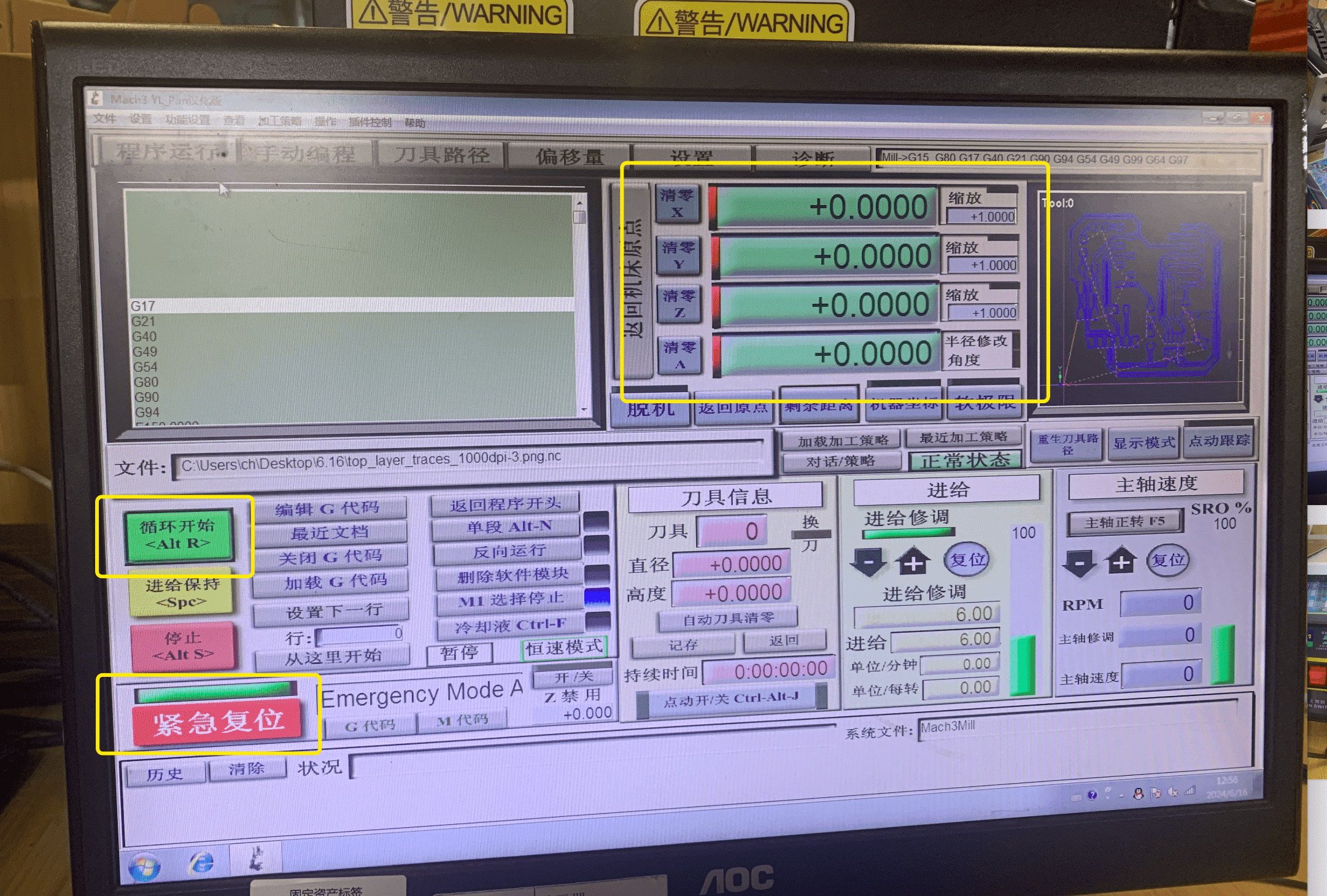Viewport: 1327px width, 896px height.
Task: Click the 刀具 tool number field
Action: 731,531
